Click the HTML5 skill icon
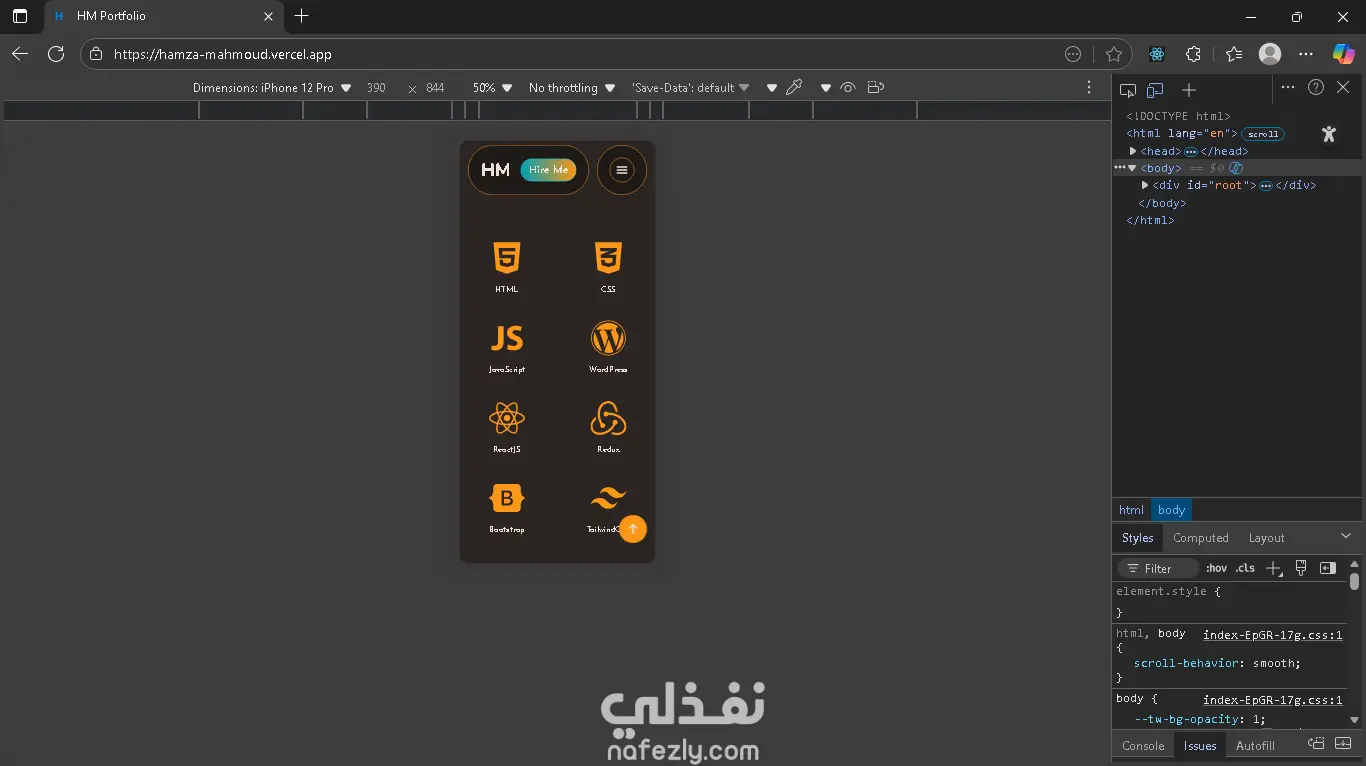The height and width of the screenshot is (766, 1366). (507, 258)
